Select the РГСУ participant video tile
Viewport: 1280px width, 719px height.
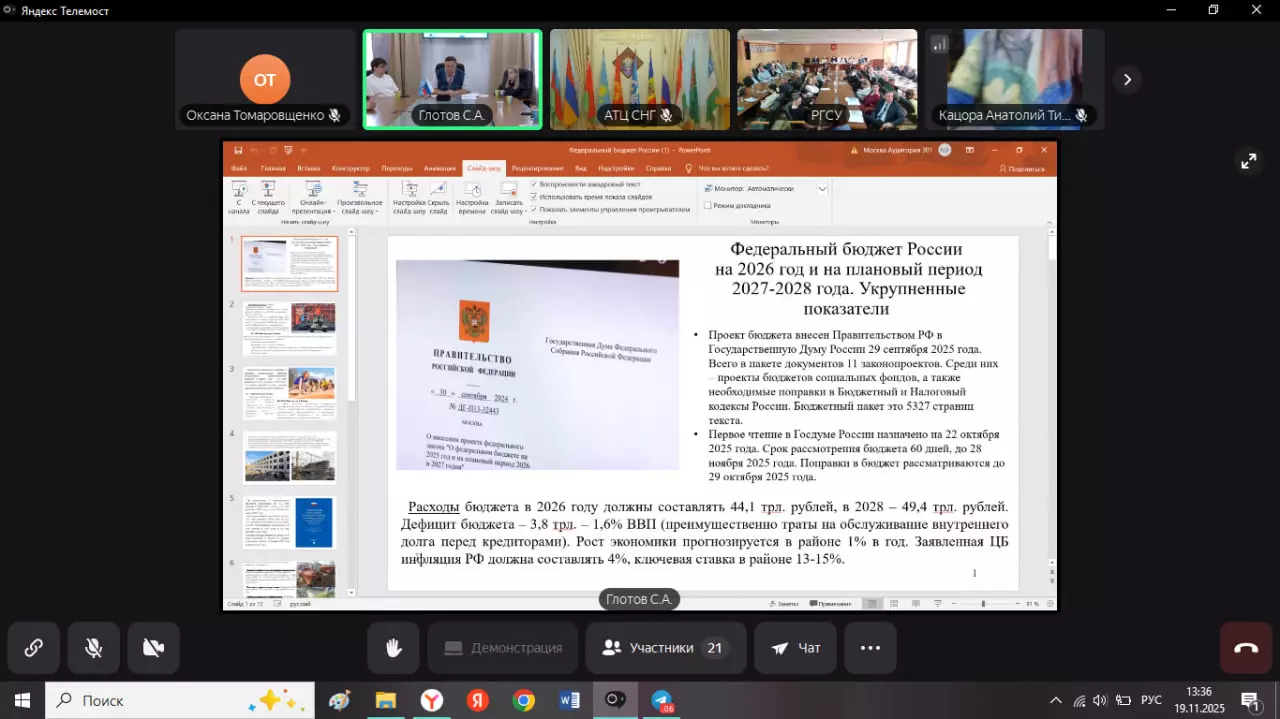827,79
